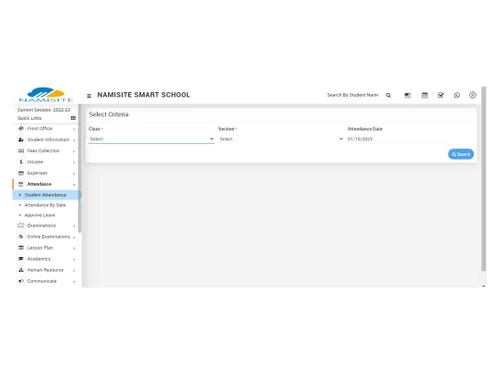The height and width of the screenshot is (375, 500).
Task: Click the Attendance calendar icon in sidebar
Action: click(21, 184)
